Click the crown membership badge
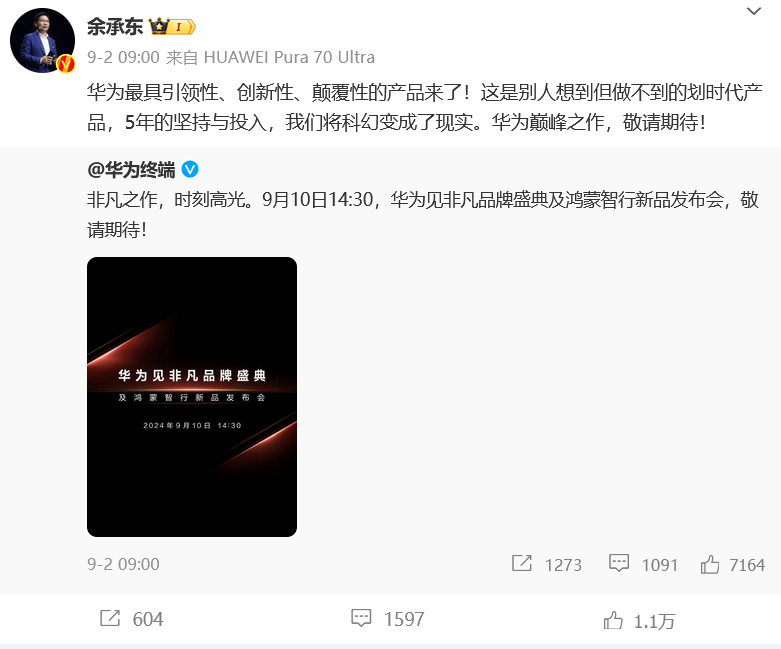 point(172,26)
